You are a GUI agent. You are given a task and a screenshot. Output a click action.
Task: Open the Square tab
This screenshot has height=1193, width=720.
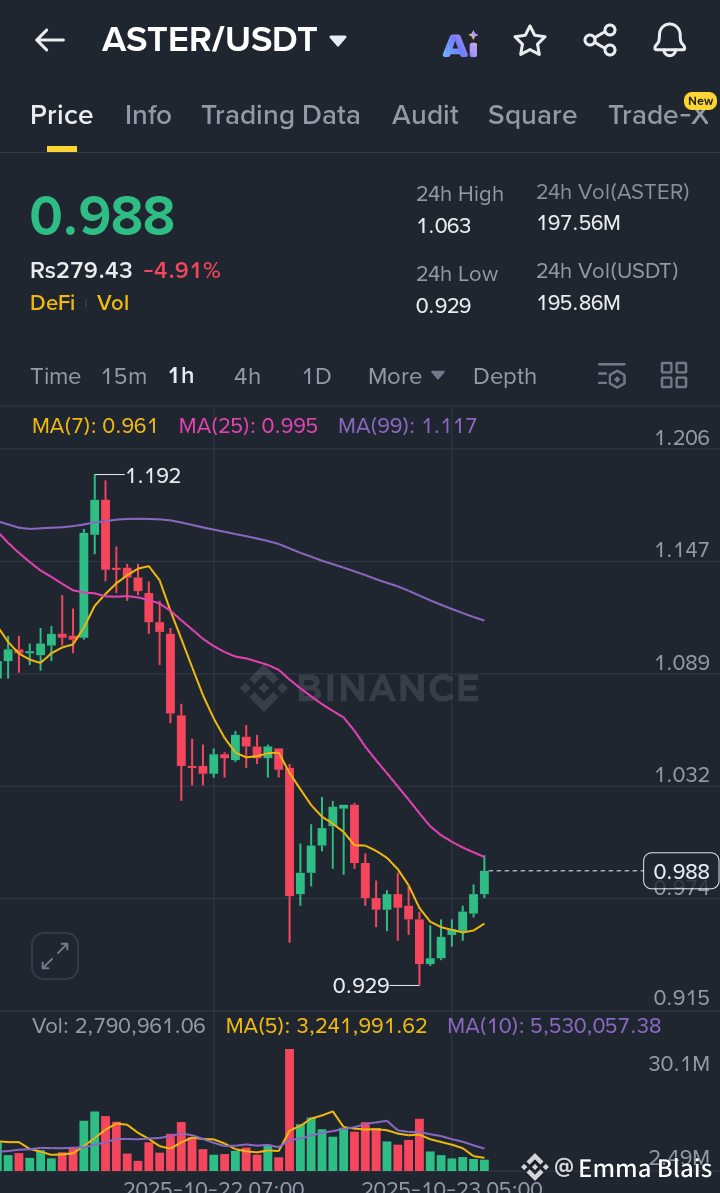(x=533, y=115)
